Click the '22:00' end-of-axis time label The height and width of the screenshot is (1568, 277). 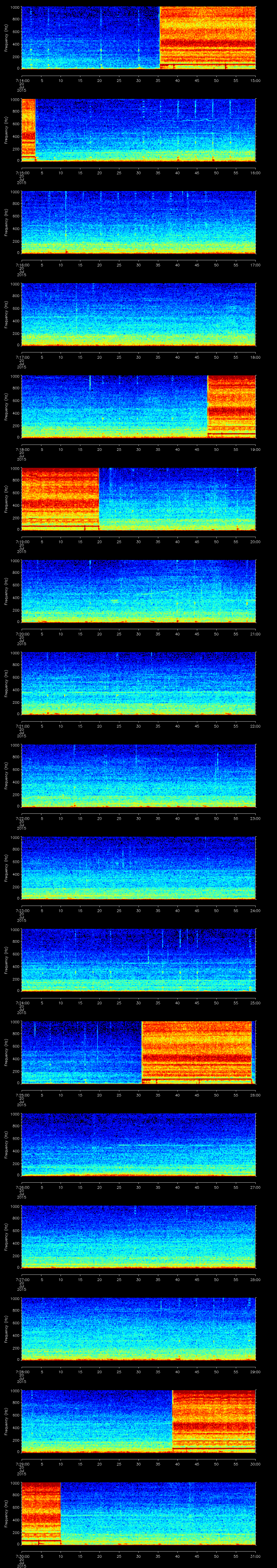pyautogui.click(x=255, y=726)
